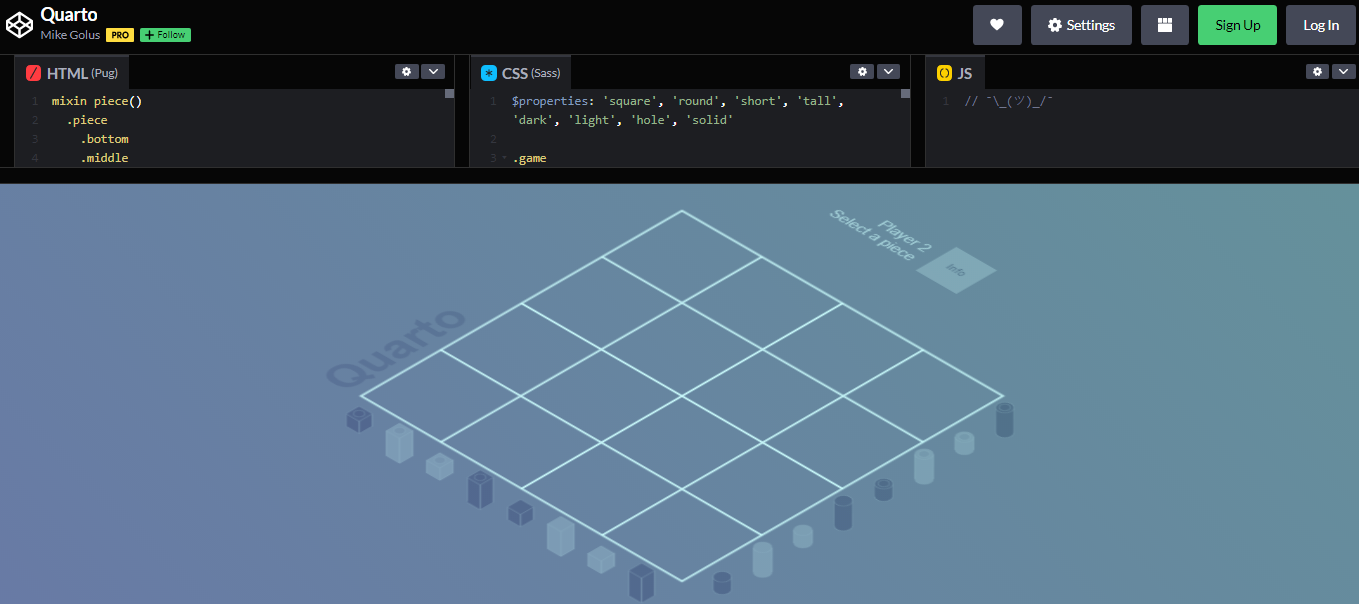Screen dimensions: 1359x604
Task: Click the red HTML icon on its tab
Action: coord(34,72)
